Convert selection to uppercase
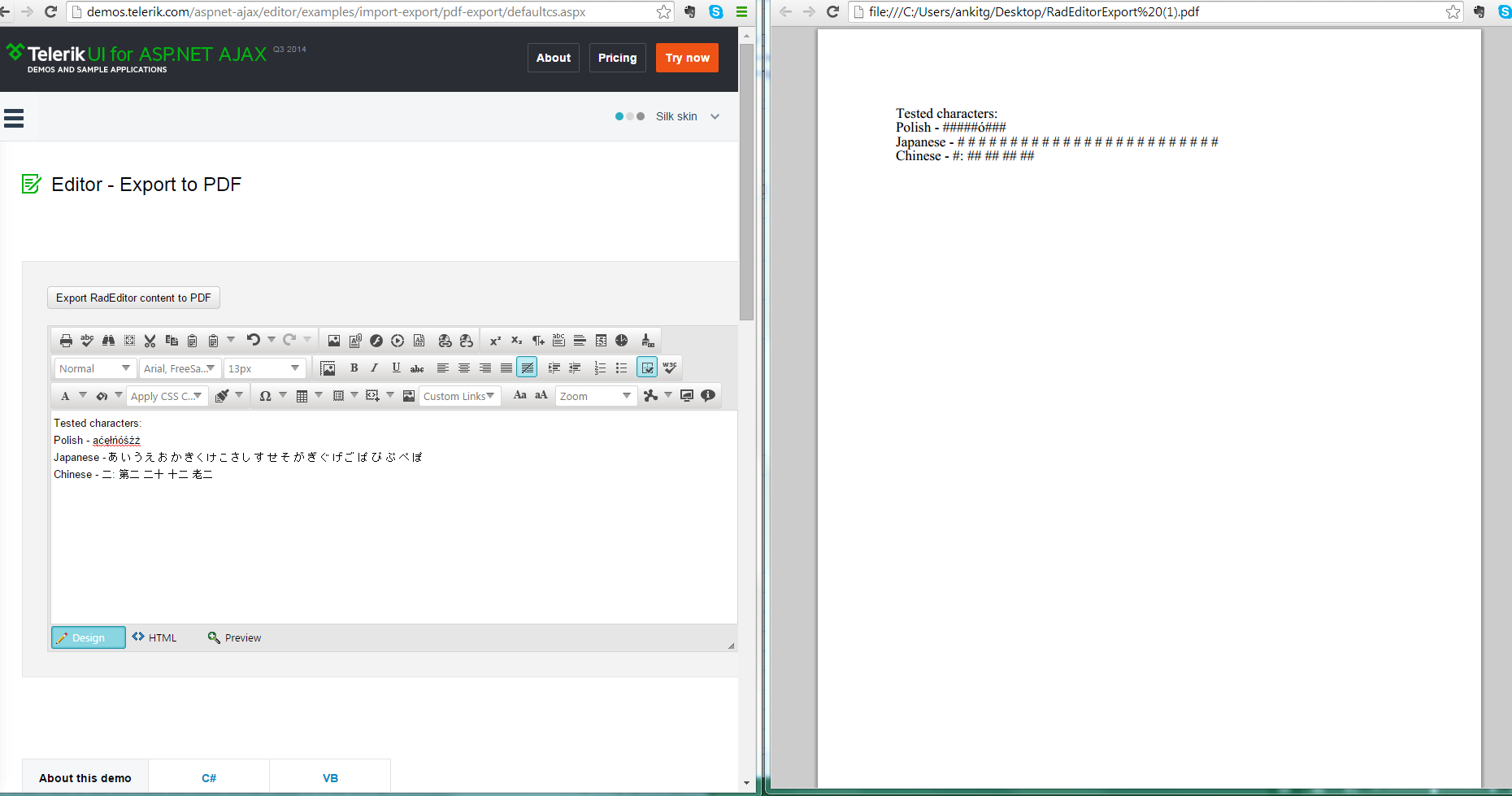The image size is (1512, 796). [541, 396]
